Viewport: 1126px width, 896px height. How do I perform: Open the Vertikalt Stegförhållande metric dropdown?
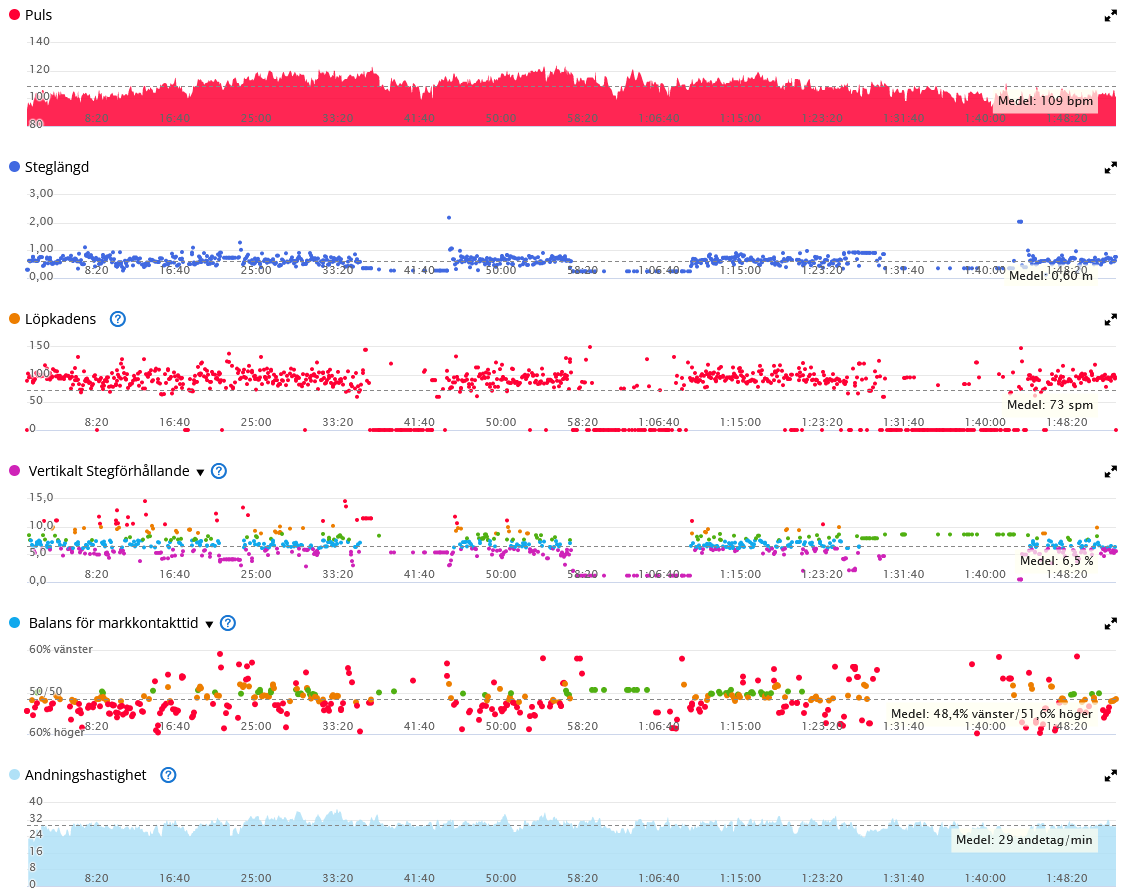[x=200, y=472]
